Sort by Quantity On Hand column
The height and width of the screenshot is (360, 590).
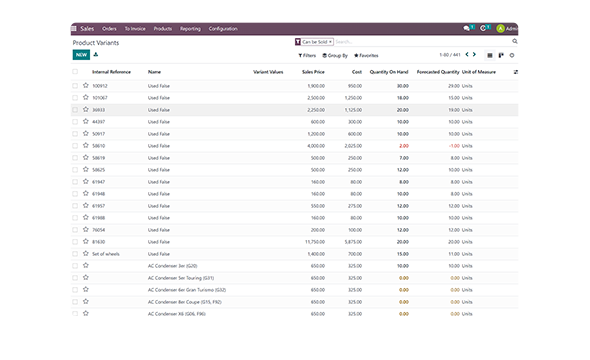click(x=389, y=72)
